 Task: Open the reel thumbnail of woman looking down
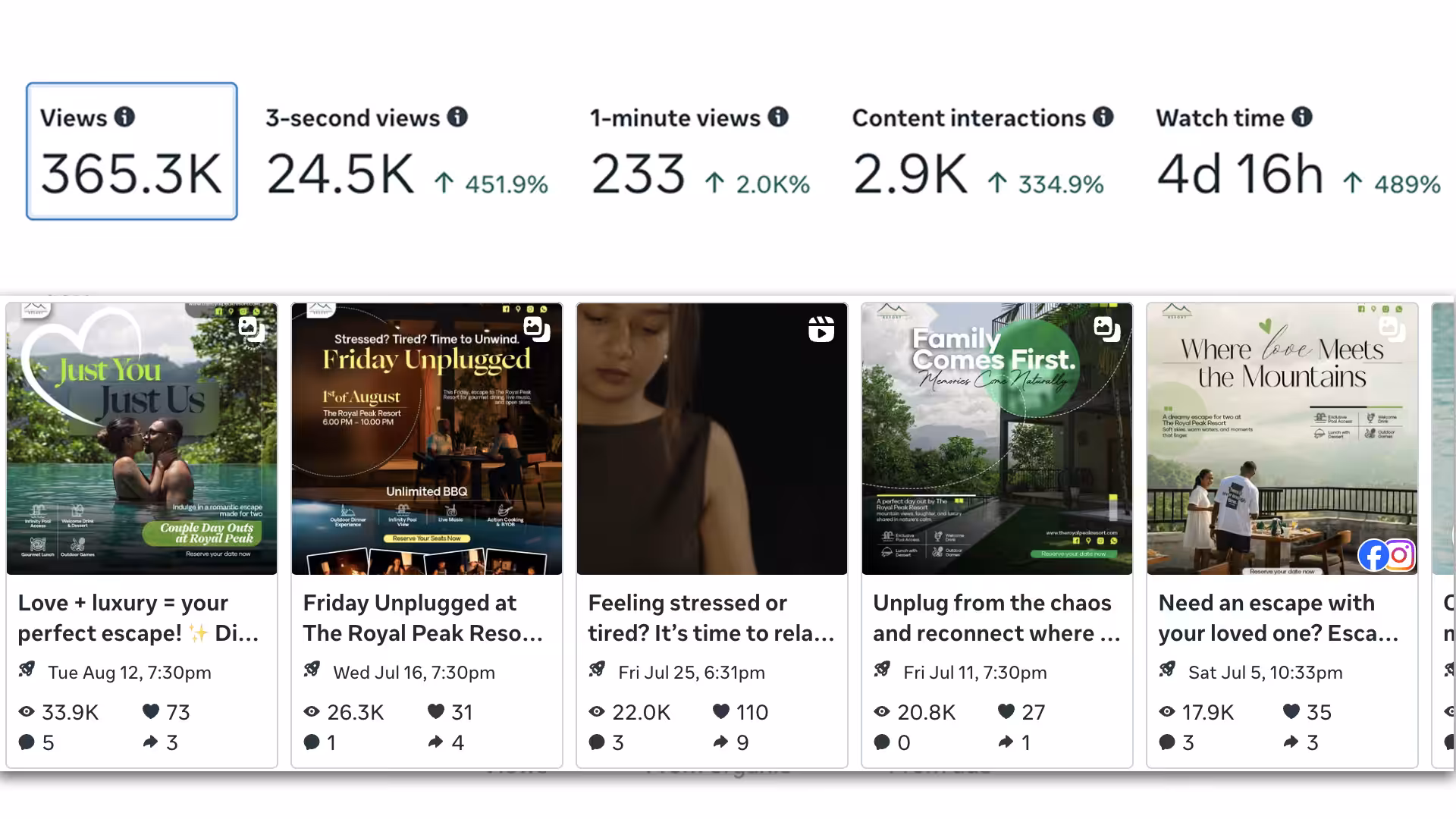[712, 439]
